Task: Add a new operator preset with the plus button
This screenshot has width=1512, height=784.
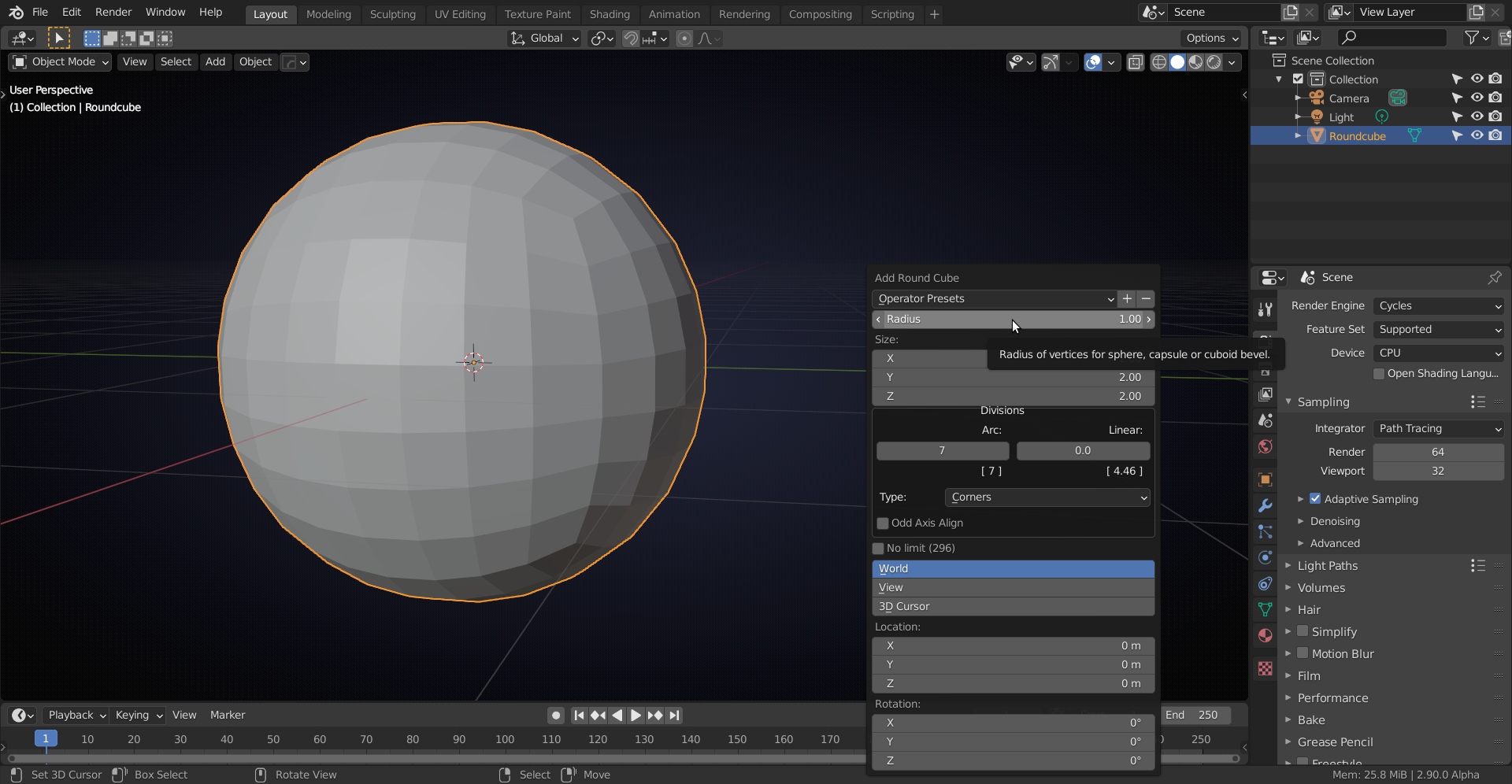Action: point(1126,299)
